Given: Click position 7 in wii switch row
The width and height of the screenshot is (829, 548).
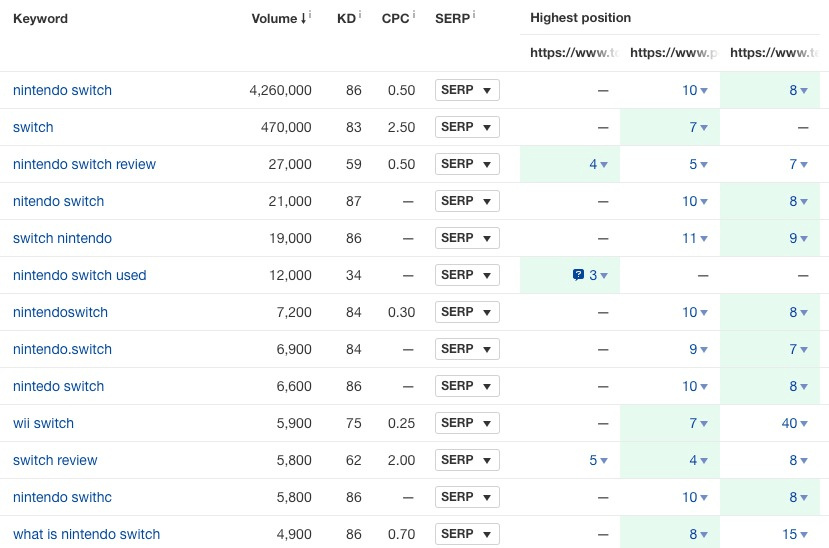Looking at the screenshot, I should click(x=698, y=423).
